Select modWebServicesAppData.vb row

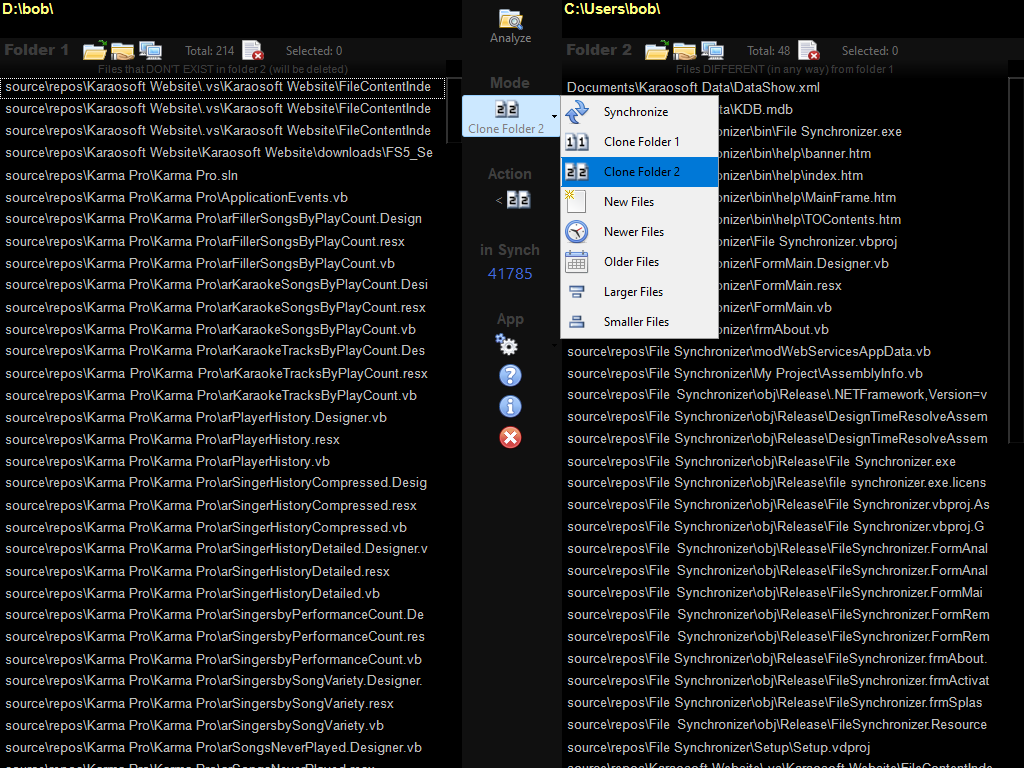tap(784, 351)
